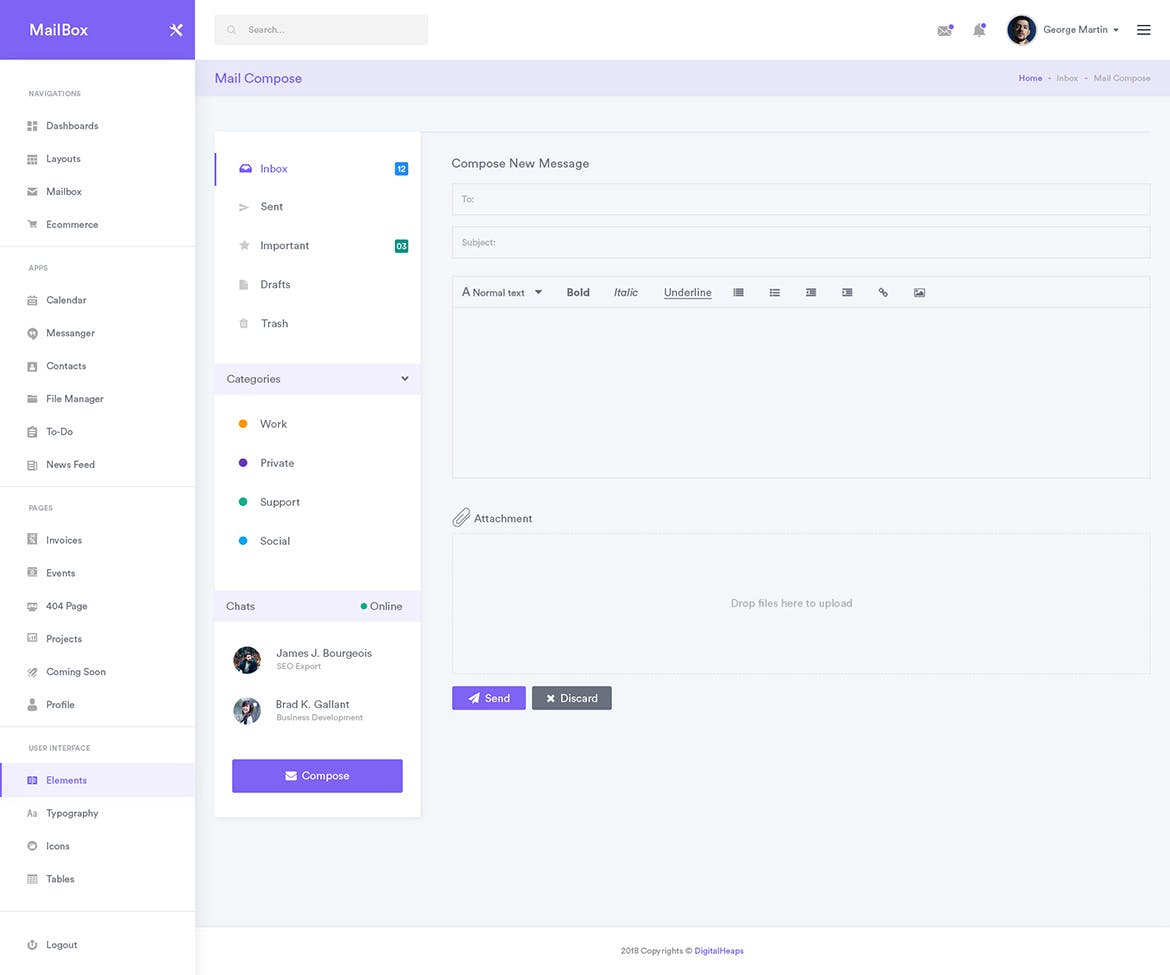Viewport: 1170px width, 975px height.
Task: Toggle Underline formatting in the compose toolbar
Action: [687, 292]
